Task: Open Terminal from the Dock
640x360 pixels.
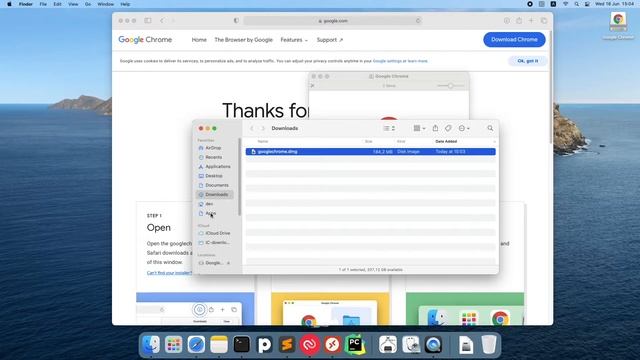Action: tap(242, 345)
